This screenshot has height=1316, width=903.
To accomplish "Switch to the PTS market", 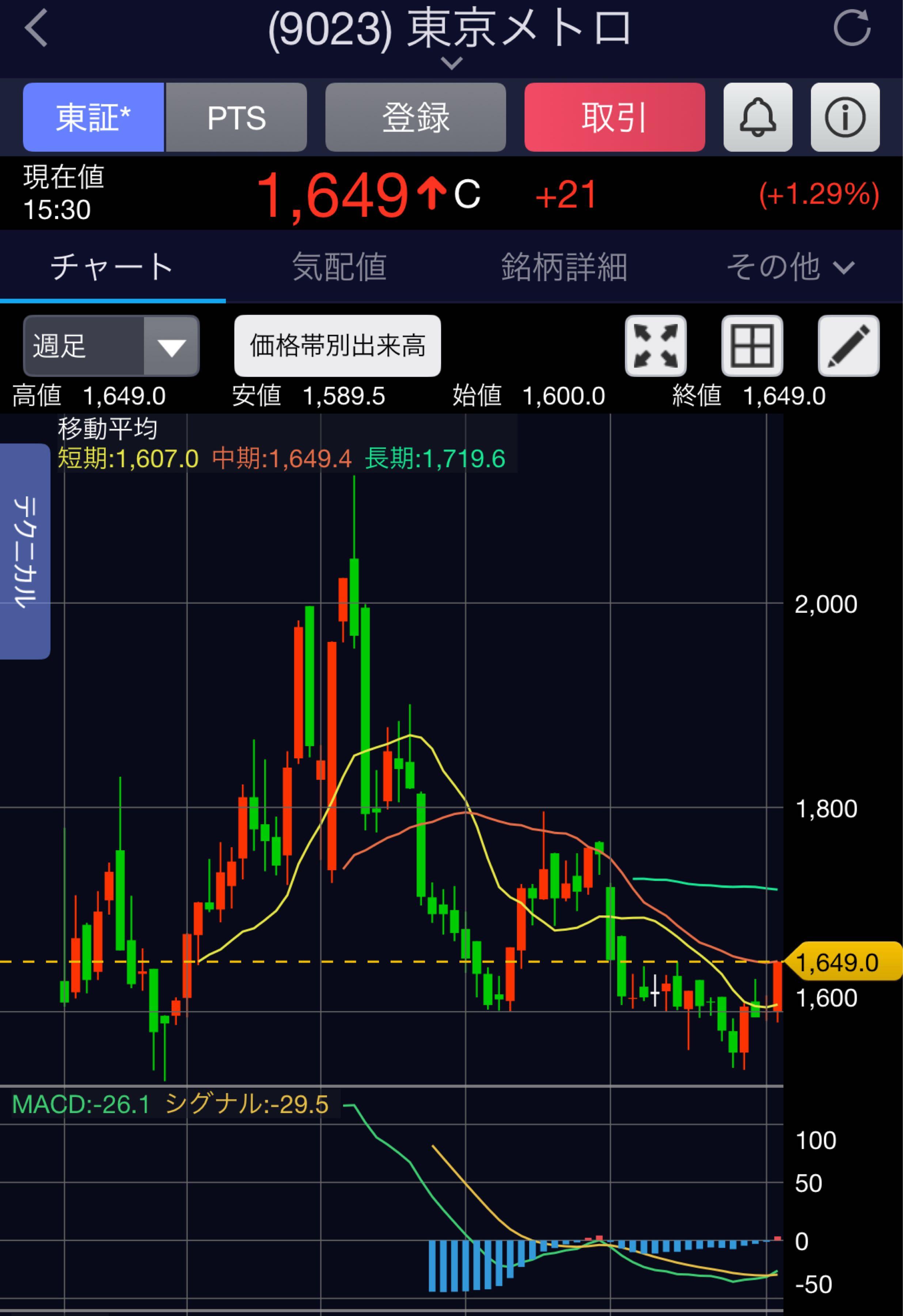I will pyautogui.click(x=236, y=117).
